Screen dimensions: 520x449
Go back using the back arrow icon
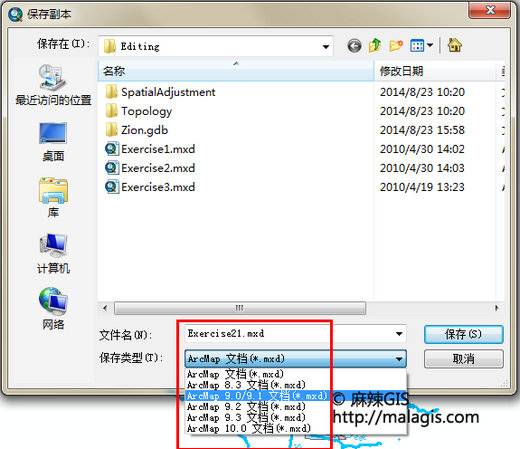[x=354, y=46]
